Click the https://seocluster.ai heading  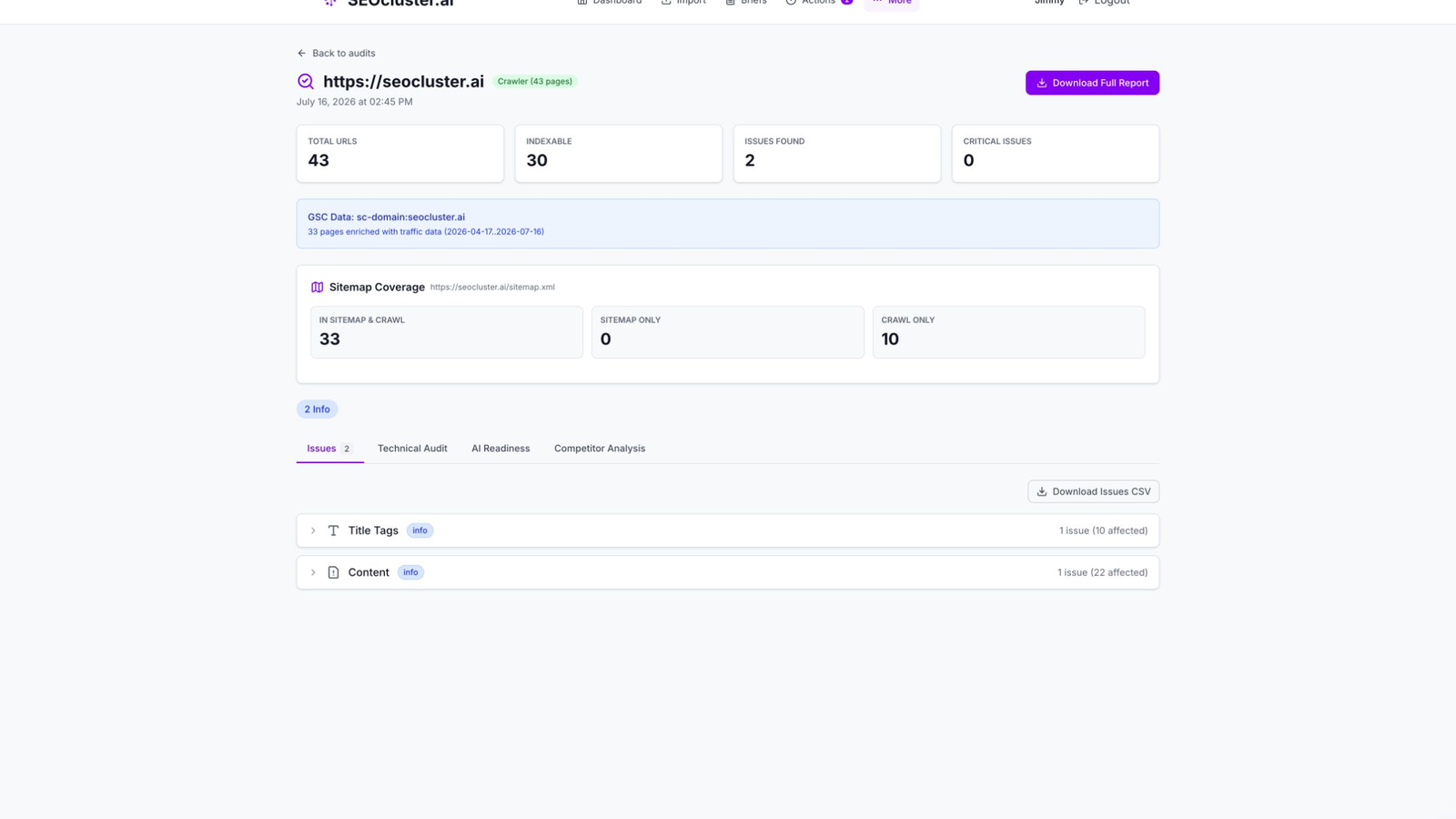tap(403, 82)
